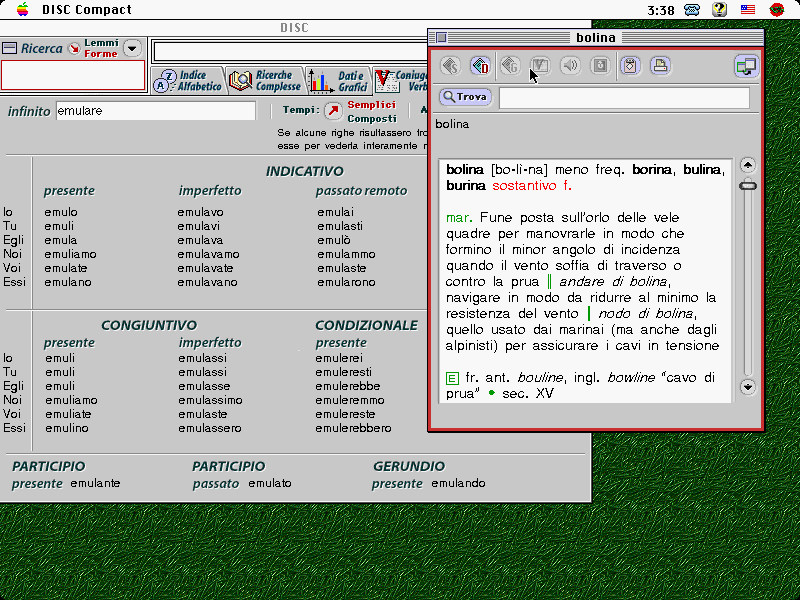Switch windows using the window-swap icon
Viewport: 800px width, 600px height.
[x=746, y=66]
